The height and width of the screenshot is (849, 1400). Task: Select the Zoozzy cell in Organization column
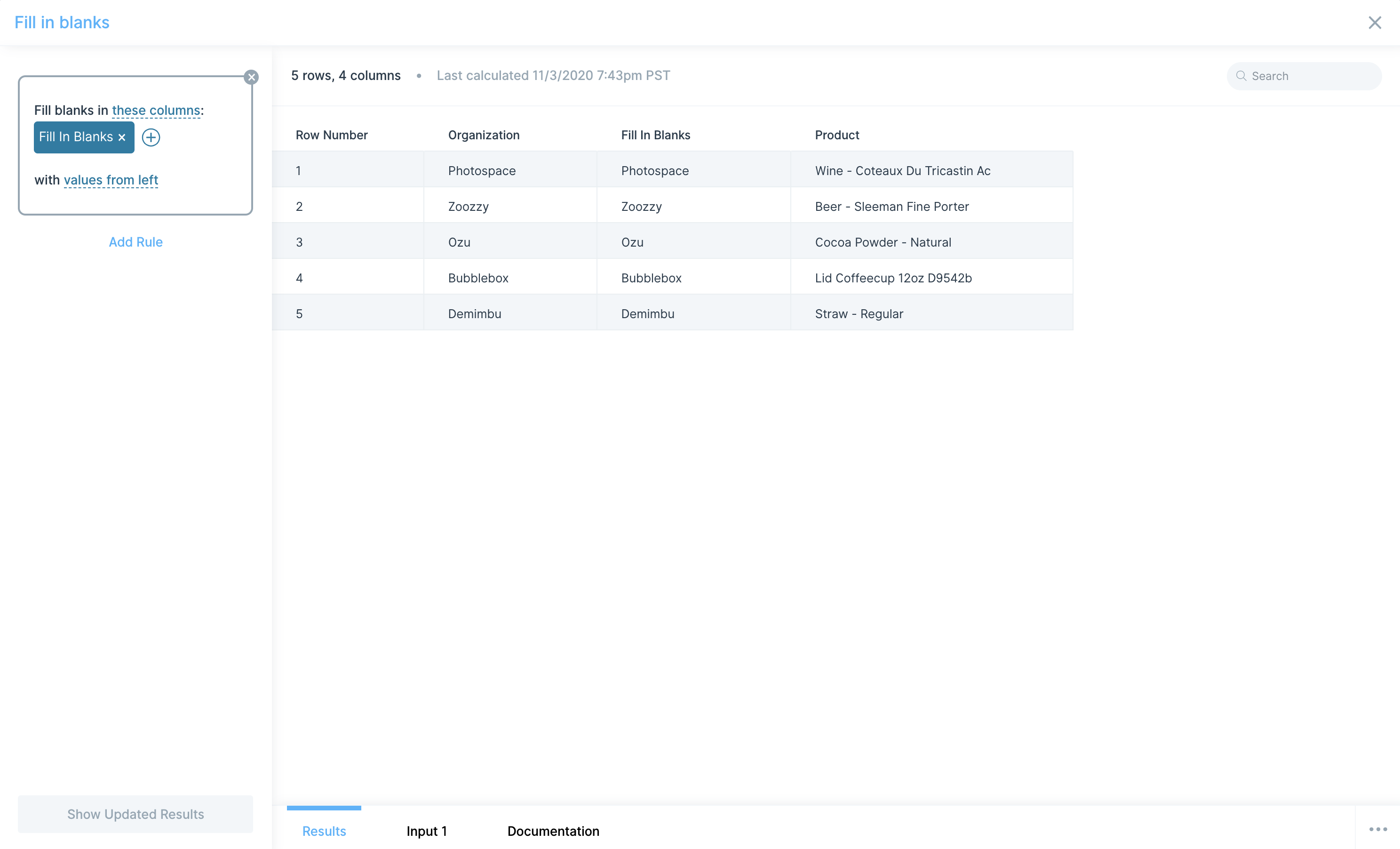pyautogui.click(x=468, y=207)
